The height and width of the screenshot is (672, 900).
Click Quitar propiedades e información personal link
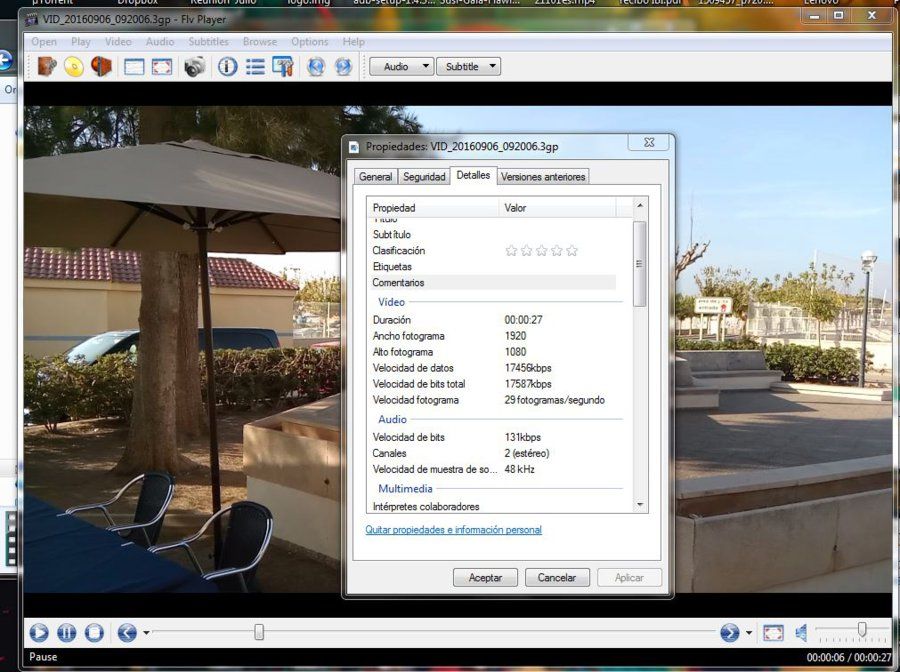click(453, 530)
